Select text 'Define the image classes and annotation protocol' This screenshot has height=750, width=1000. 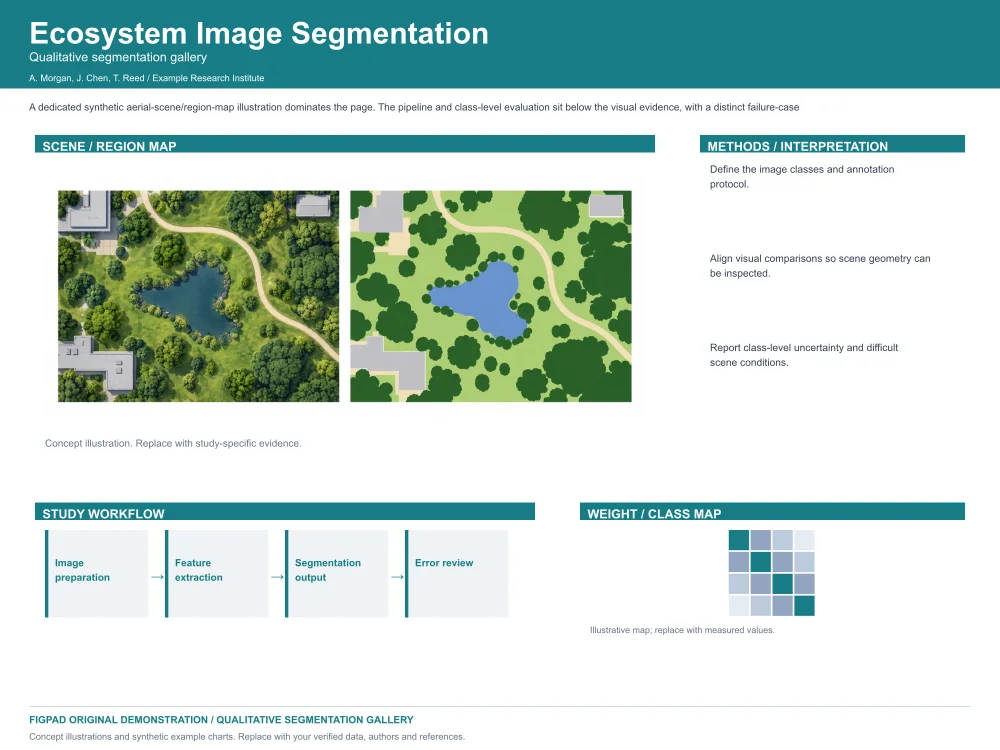coord(802,177)
